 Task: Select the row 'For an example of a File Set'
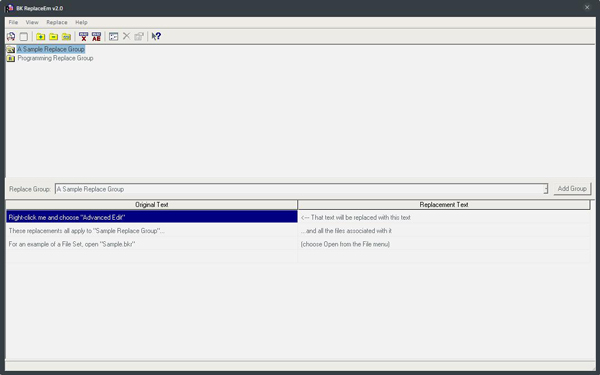(152, 244)
